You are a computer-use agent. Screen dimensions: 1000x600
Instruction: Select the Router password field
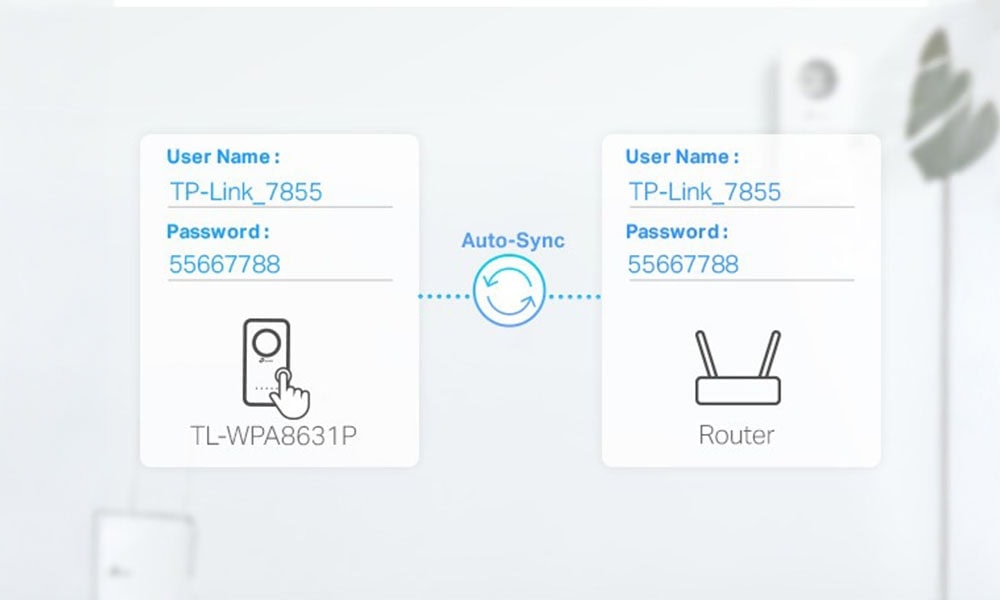click(x=740, y=265)
